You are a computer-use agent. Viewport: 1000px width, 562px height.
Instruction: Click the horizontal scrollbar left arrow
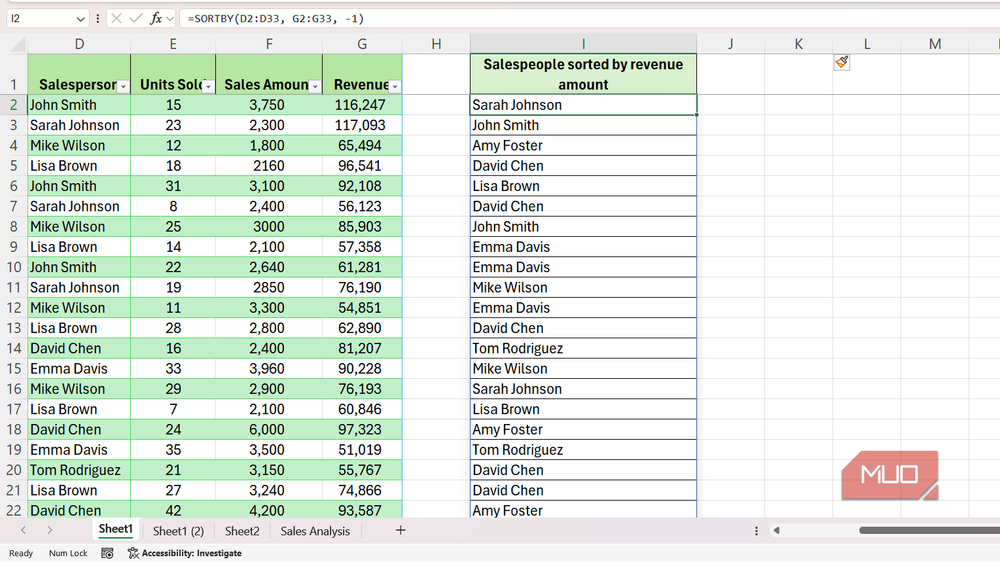776,530
